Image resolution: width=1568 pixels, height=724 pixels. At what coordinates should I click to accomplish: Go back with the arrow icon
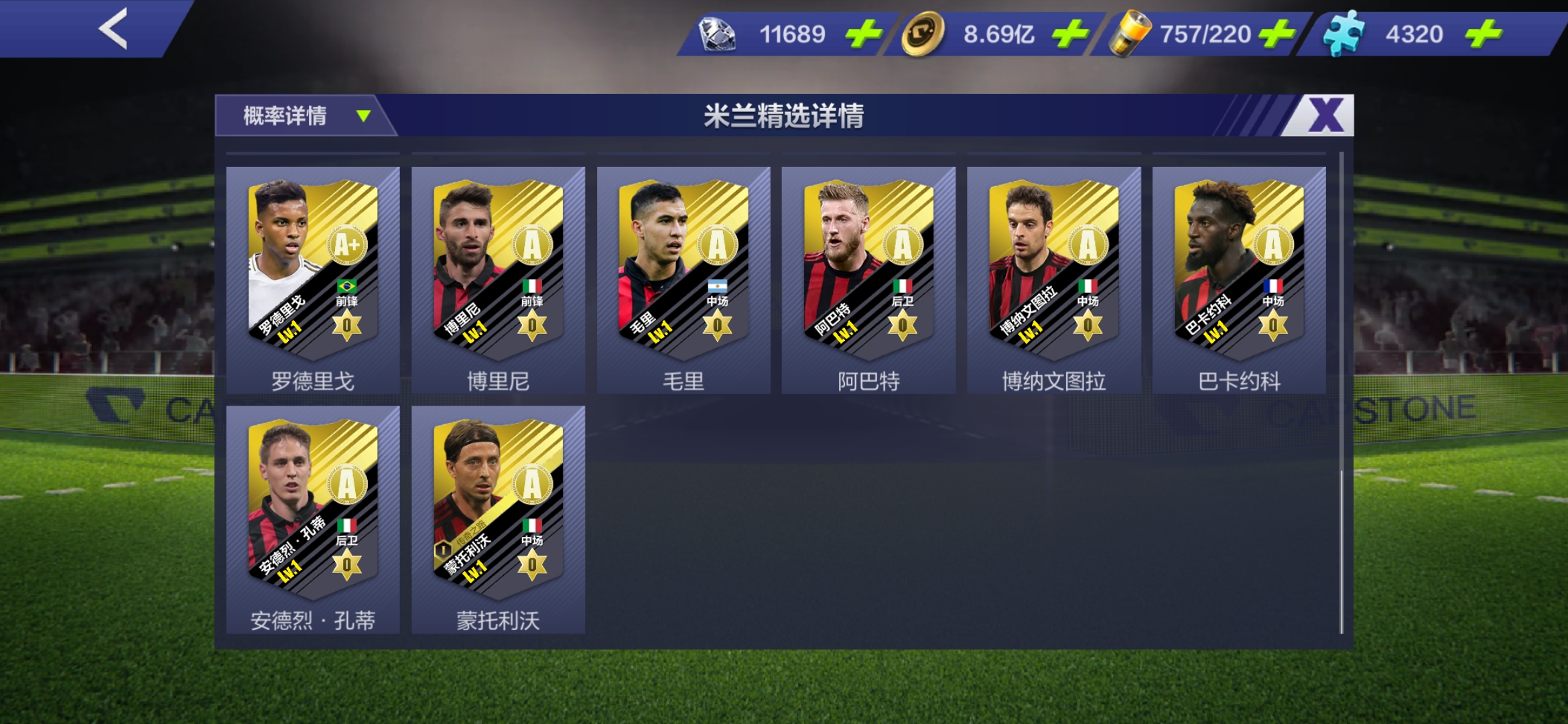pyautogui.click(x=113, y=29)
